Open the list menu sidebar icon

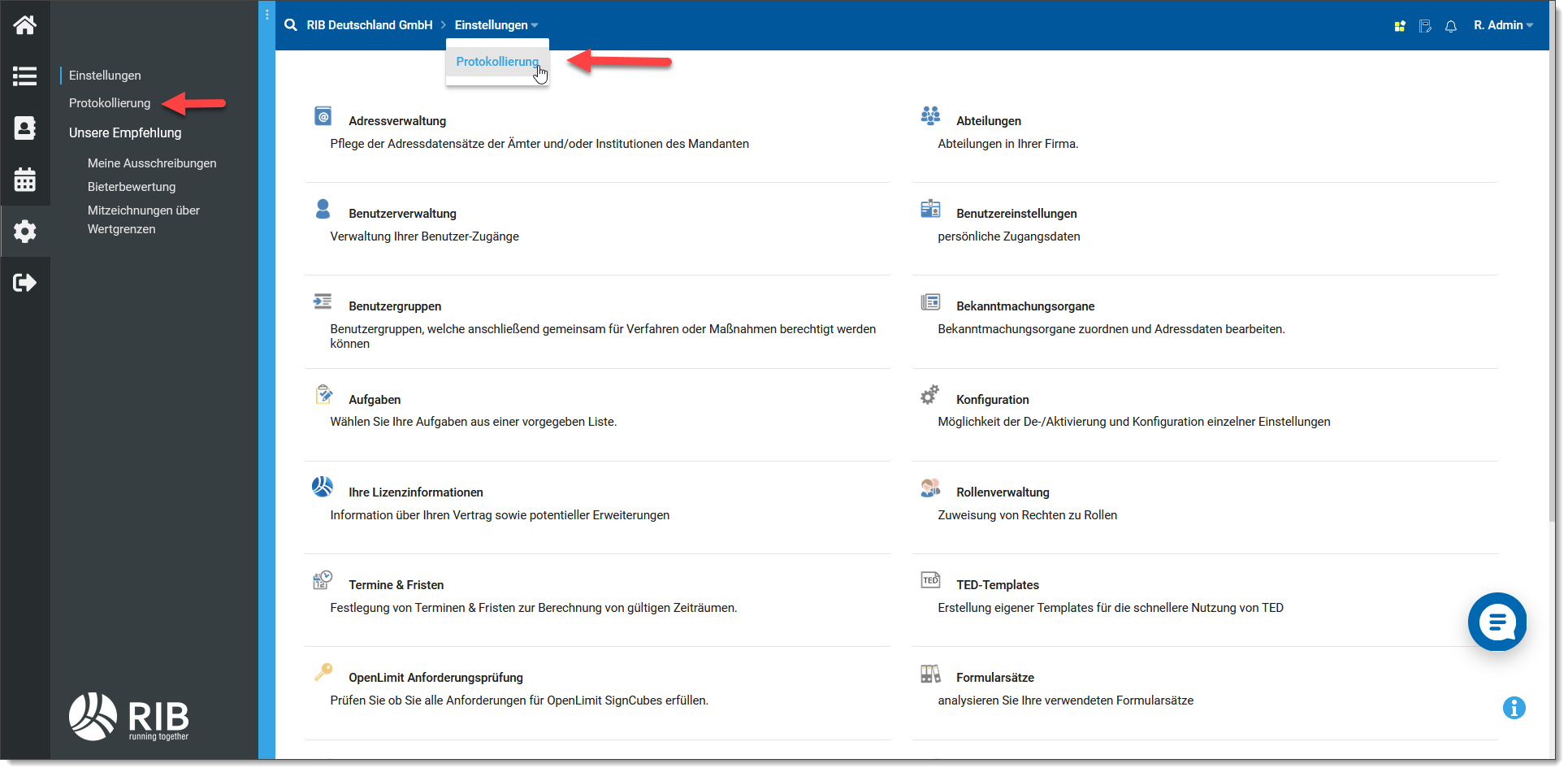[x=24, y=76]
